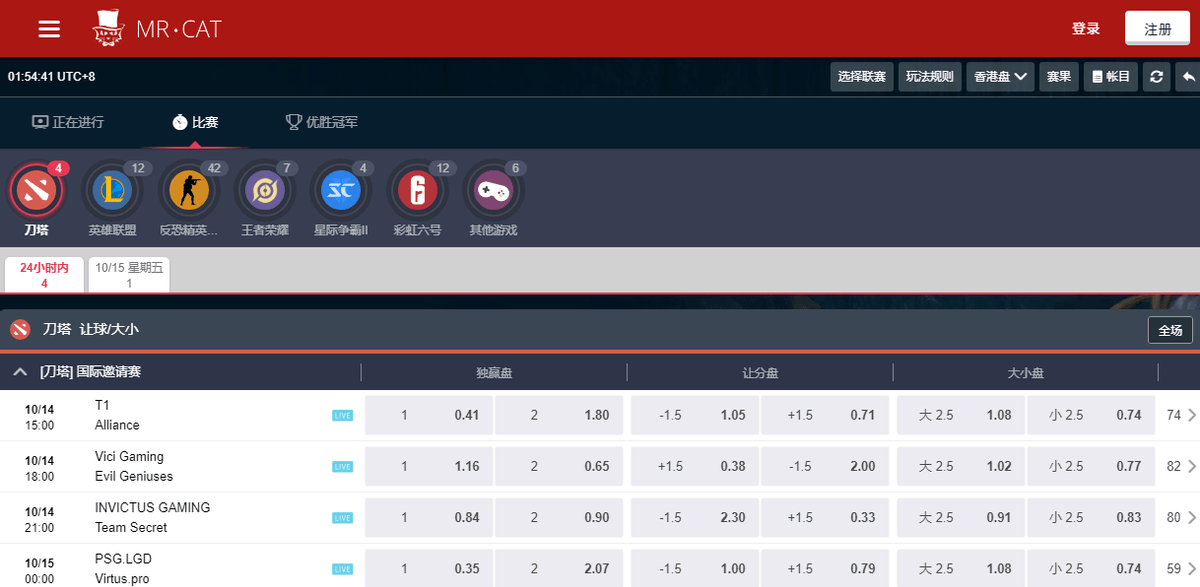The height and width of the screenshot is (587, 1200).
Task: Click the back arrow icon button
Action: point(1188,77)
